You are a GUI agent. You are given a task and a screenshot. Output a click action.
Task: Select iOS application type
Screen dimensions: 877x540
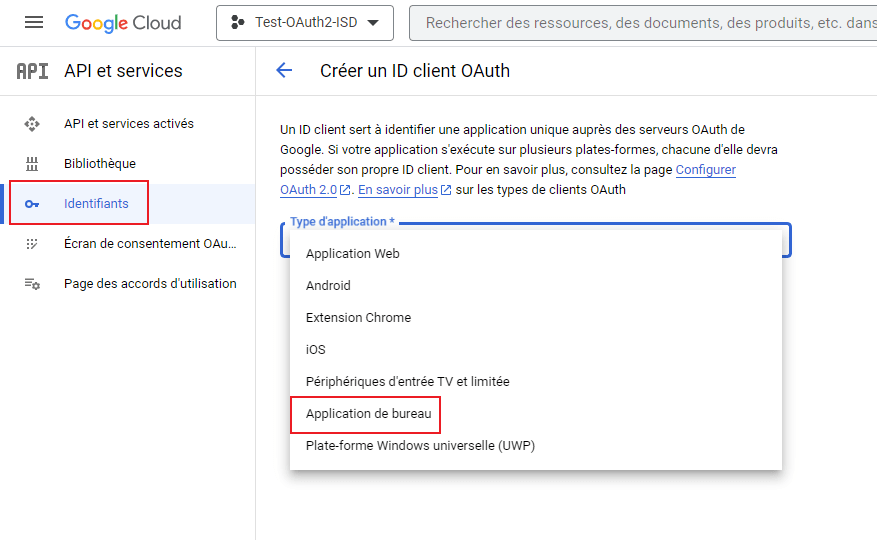[x=316, y=350]
